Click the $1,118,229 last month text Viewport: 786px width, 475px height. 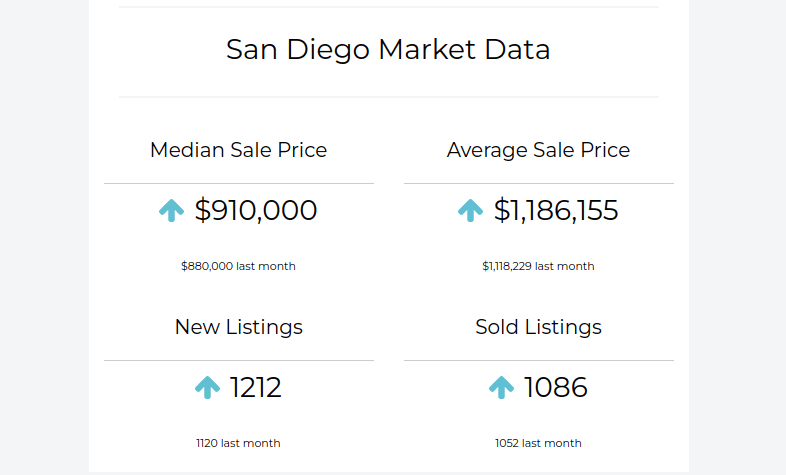(x=538, y=266)
